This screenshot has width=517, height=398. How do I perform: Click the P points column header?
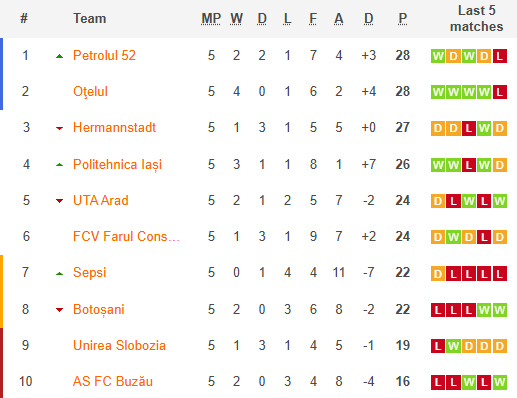click(402, 19)
